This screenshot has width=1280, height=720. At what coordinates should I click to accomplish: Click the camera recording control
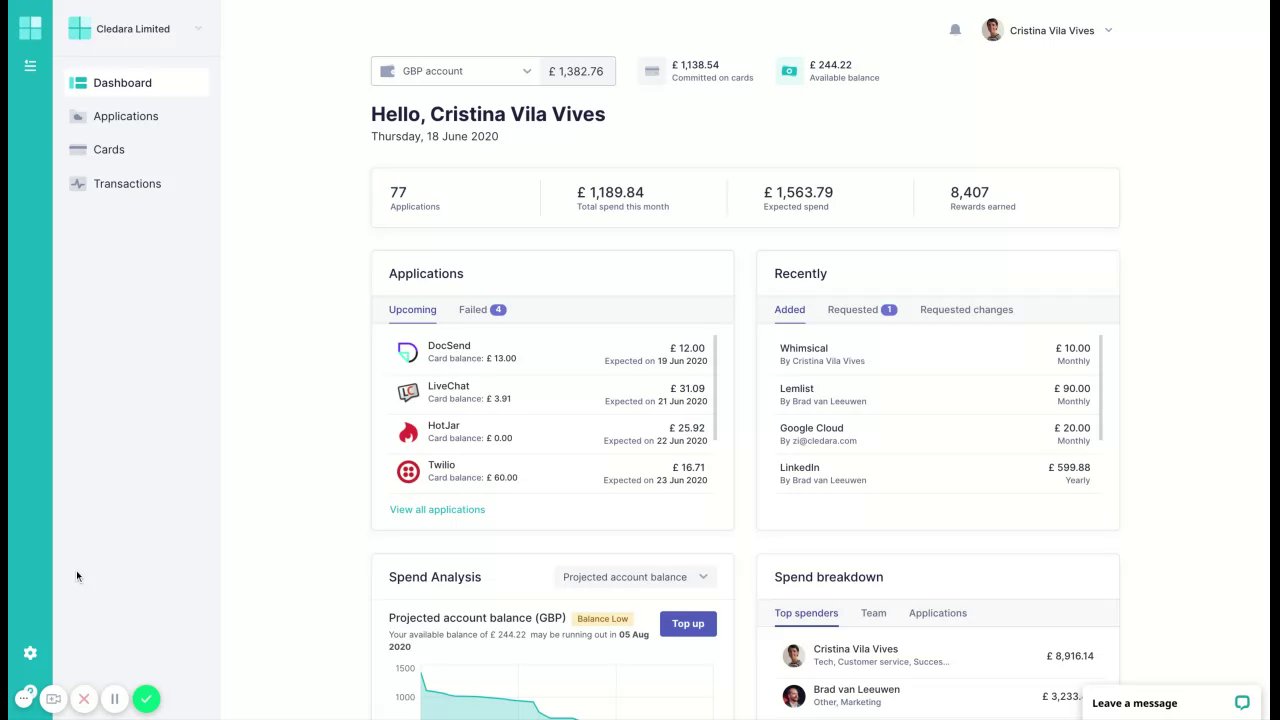54,699
